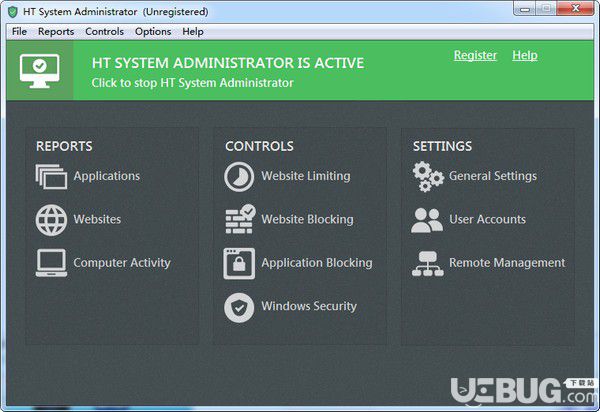The width and height of the screenshot is (600, 412).
Task: Click the 'HT SYSTEM ADMINISTRATOR IS ACTIVE' heading
Action: (228, 63)
